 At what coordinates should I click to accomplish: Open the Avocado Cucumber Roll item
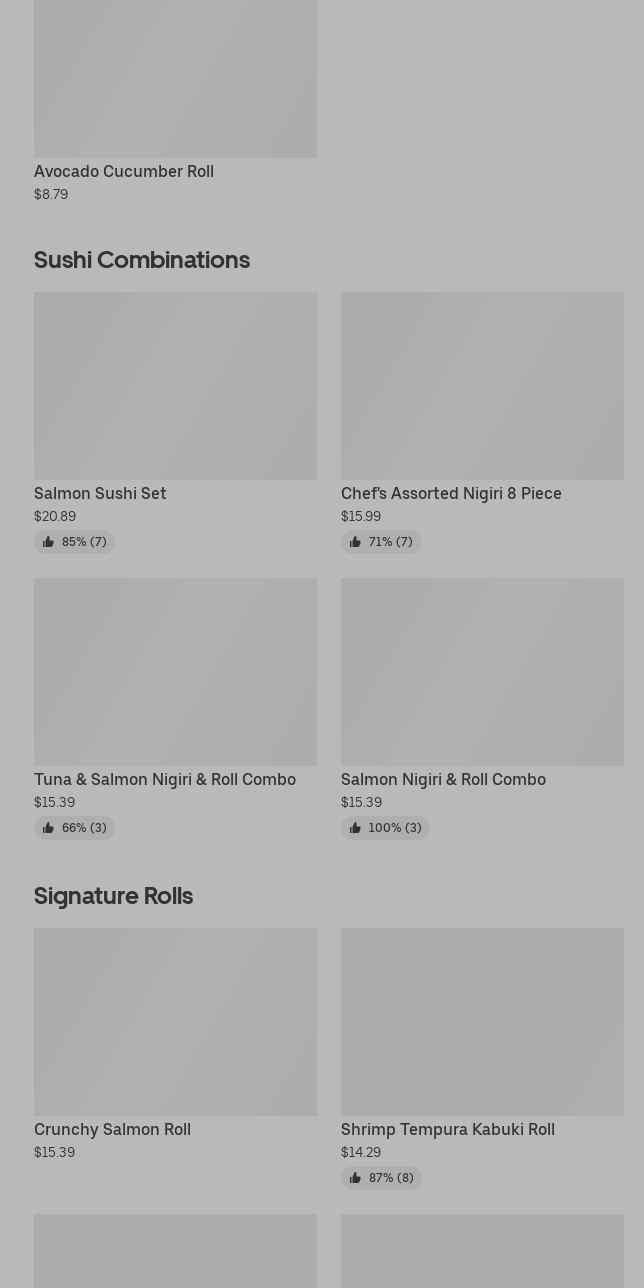click(x=124, y=171)
